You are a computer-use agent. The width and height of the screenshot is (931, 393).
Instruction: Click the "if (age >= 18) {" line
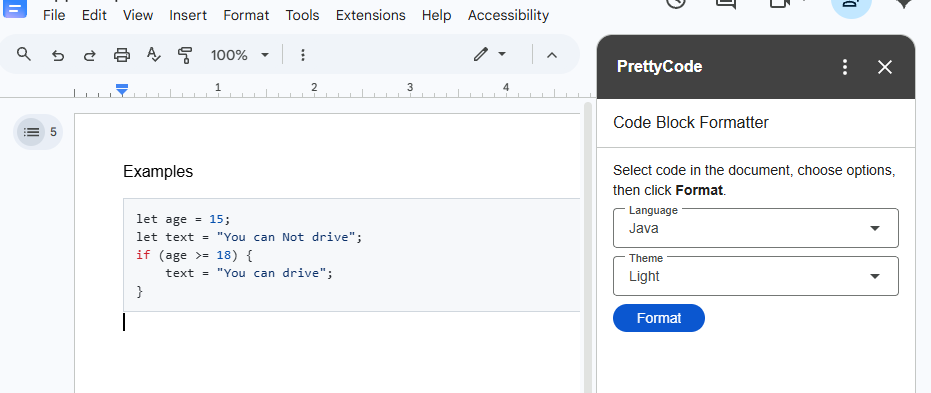194,255
